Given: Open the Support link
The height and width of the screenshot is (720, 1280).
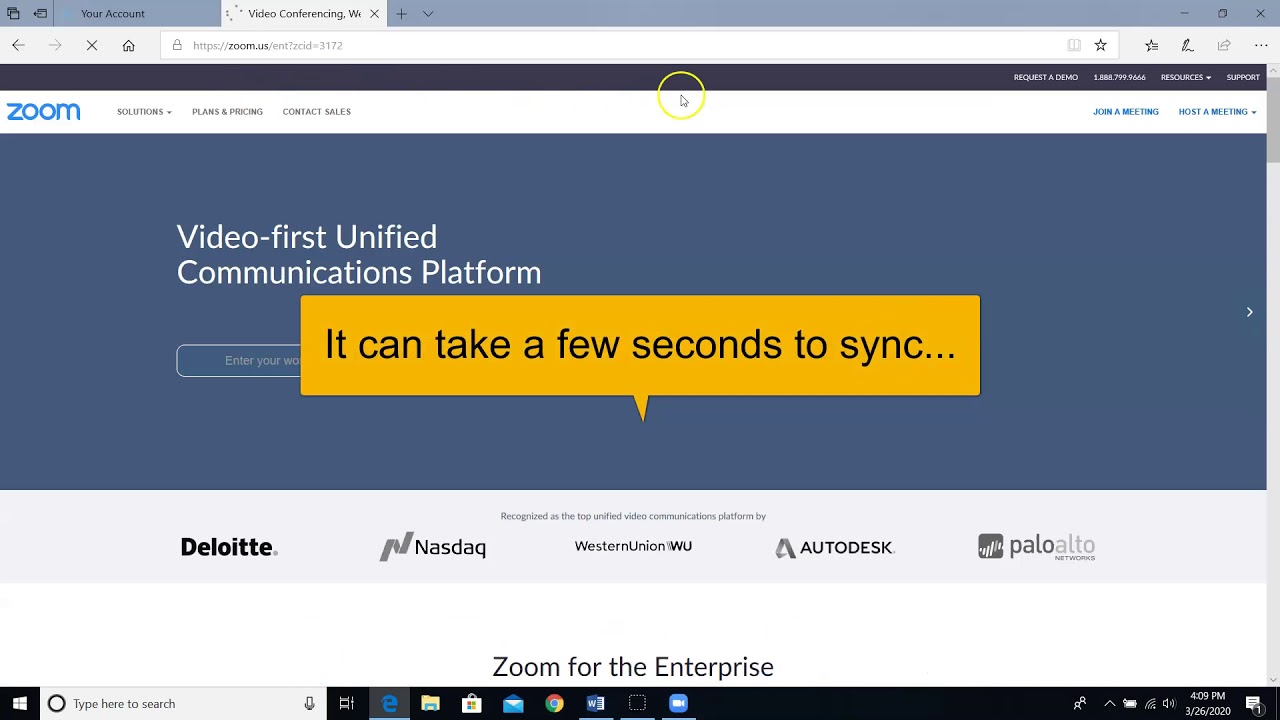Looking at the screenshot, I should [x=1243, y=77].
